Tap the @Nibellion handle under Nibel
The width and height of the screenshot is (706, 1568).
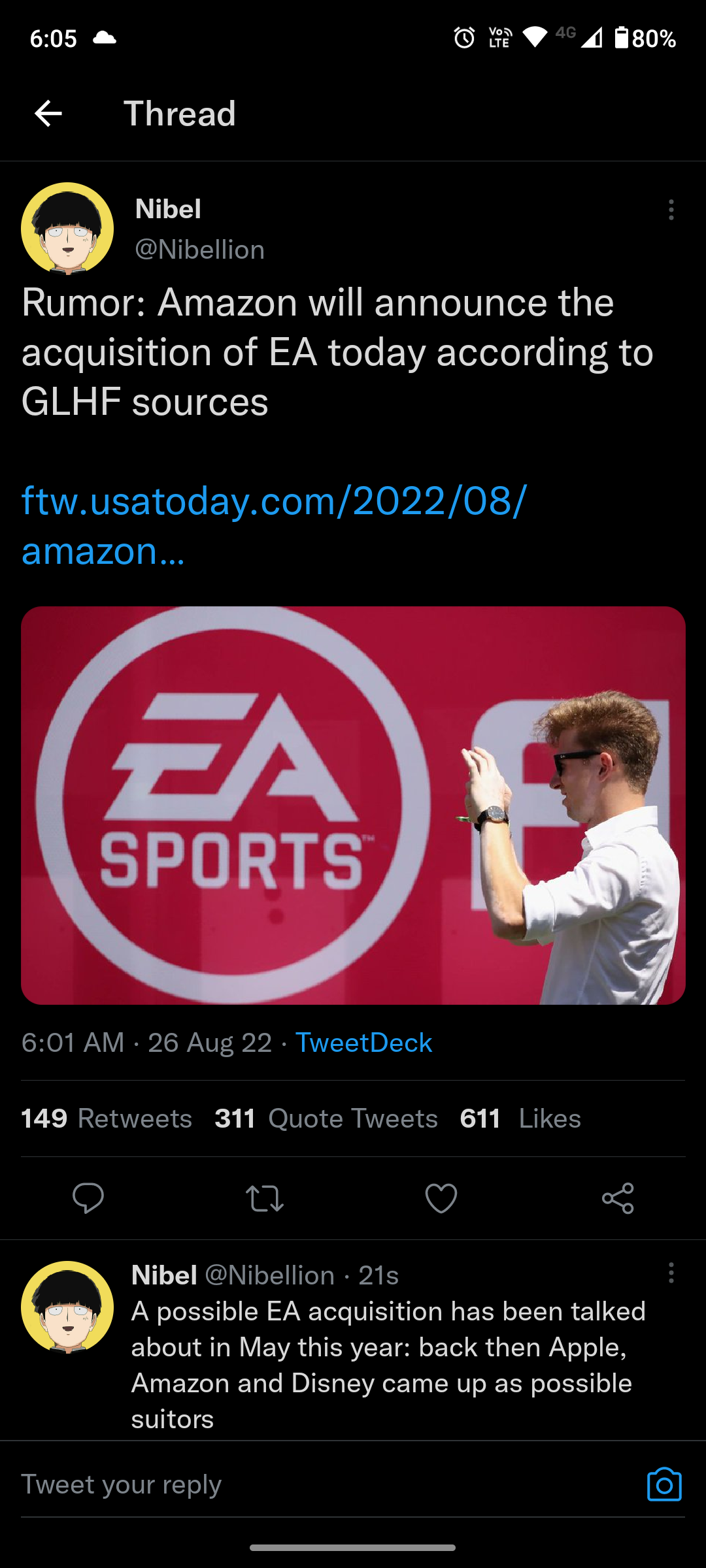tap(200, 250)
